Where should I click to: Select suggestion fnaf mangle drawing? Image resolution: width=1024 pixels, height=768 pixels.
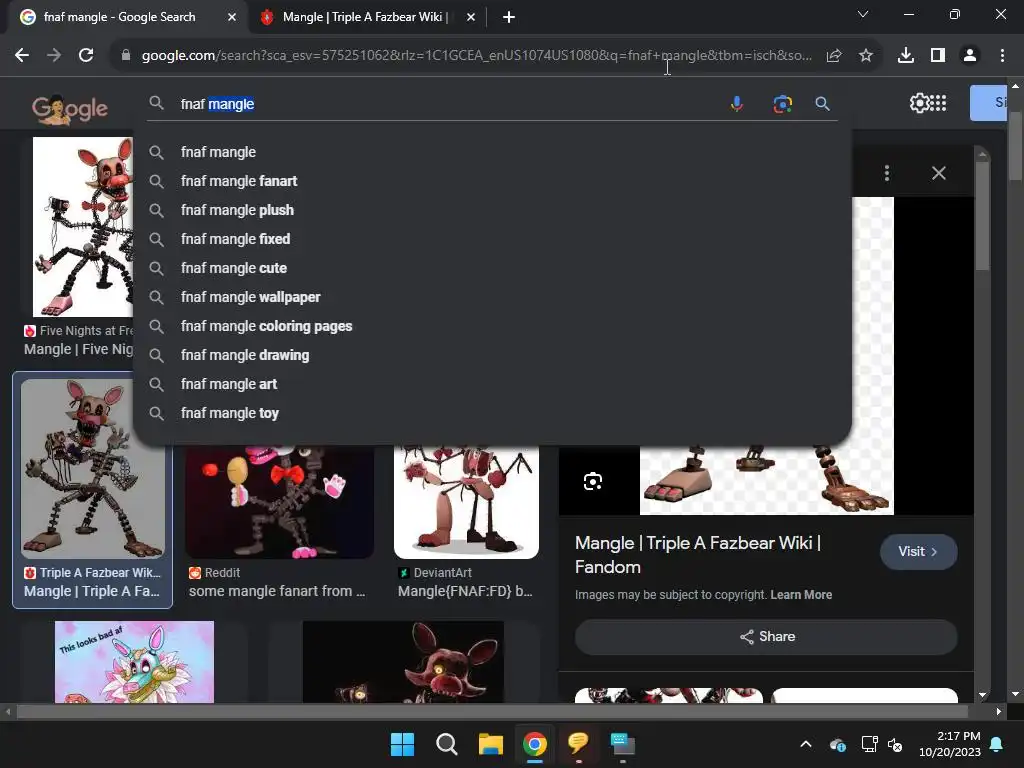click(x=492, y=355)
